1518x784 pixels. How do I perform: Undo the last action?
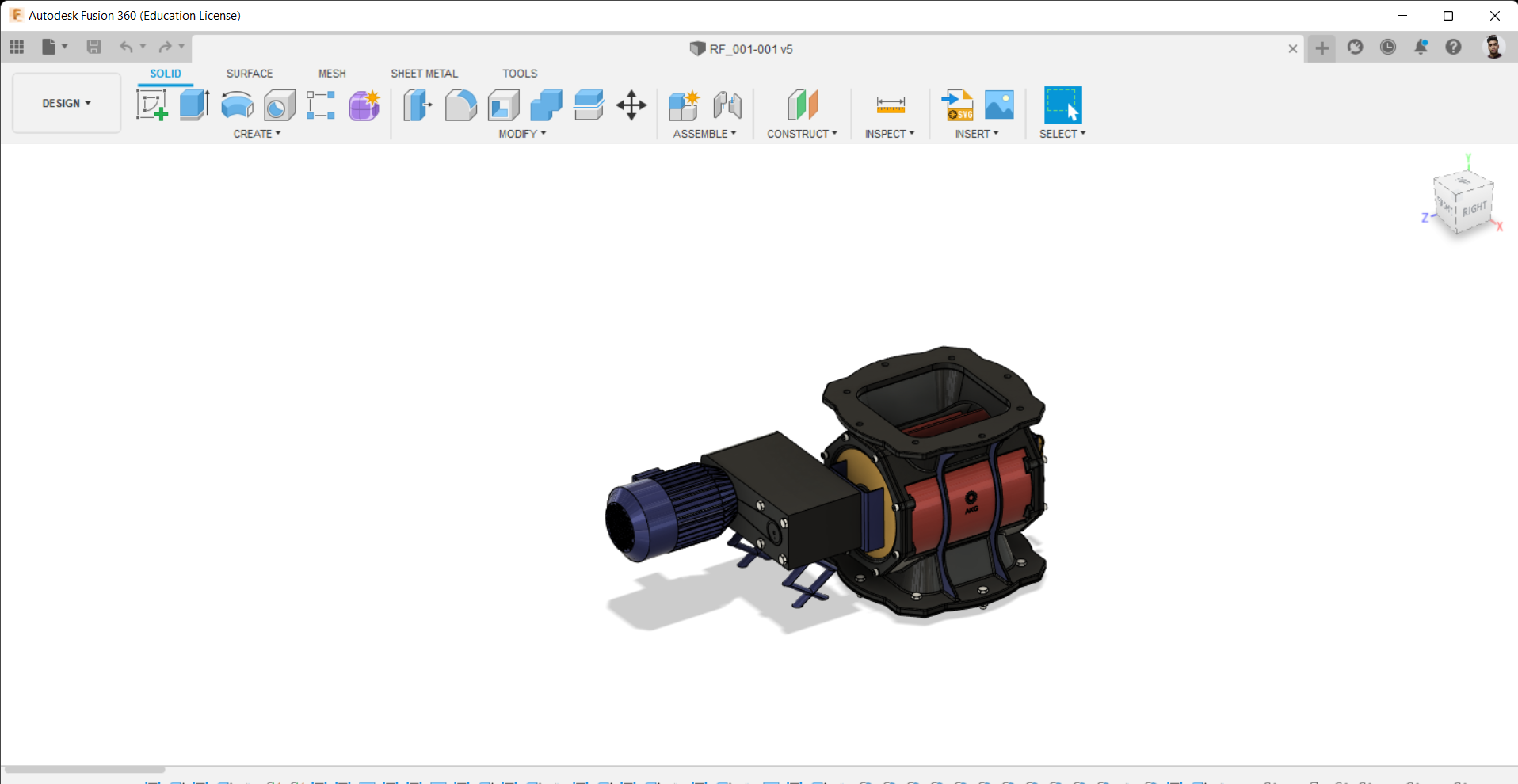[125, 47]
